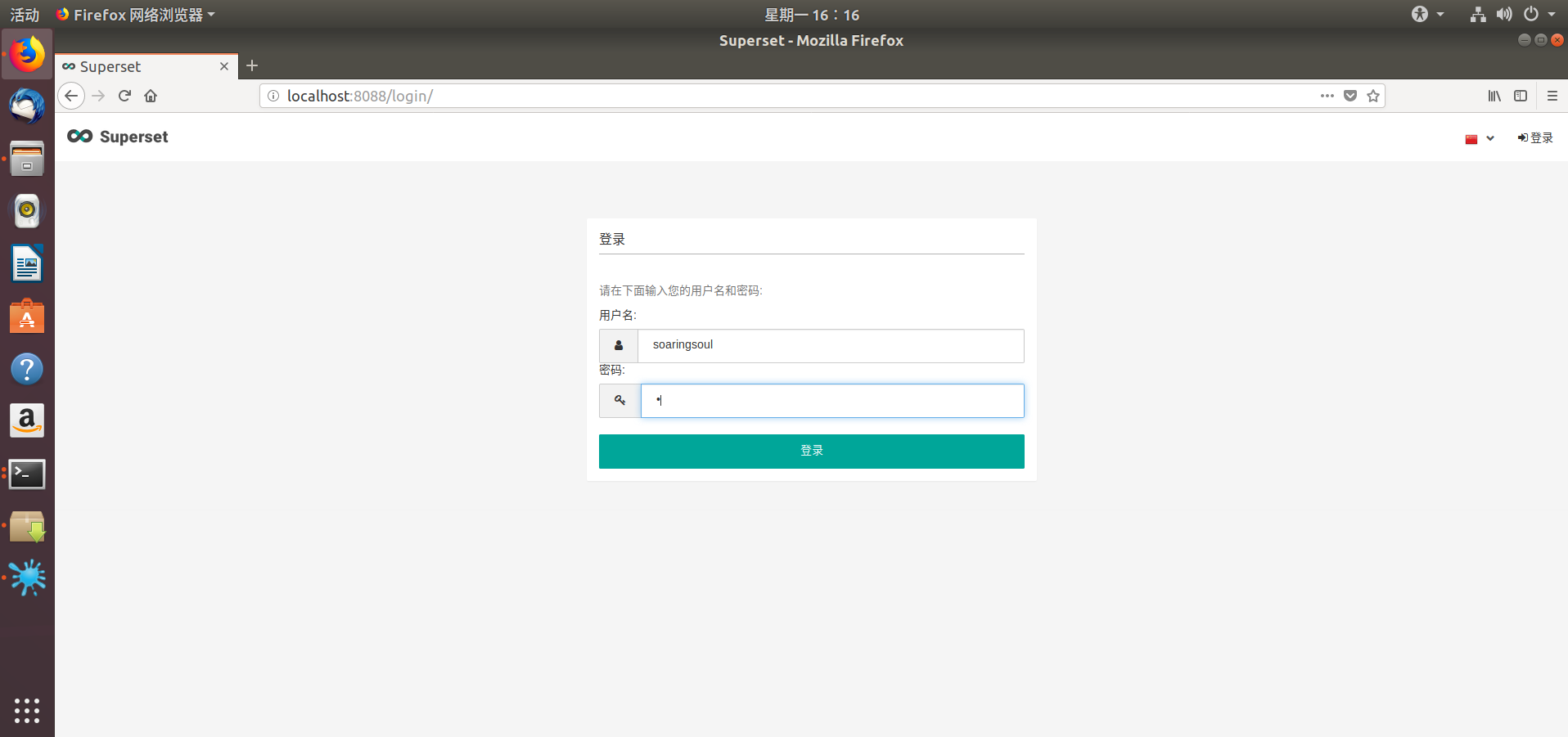Open the Terminal from the dock
The image size is (1568, 737).
click(27, 474)
